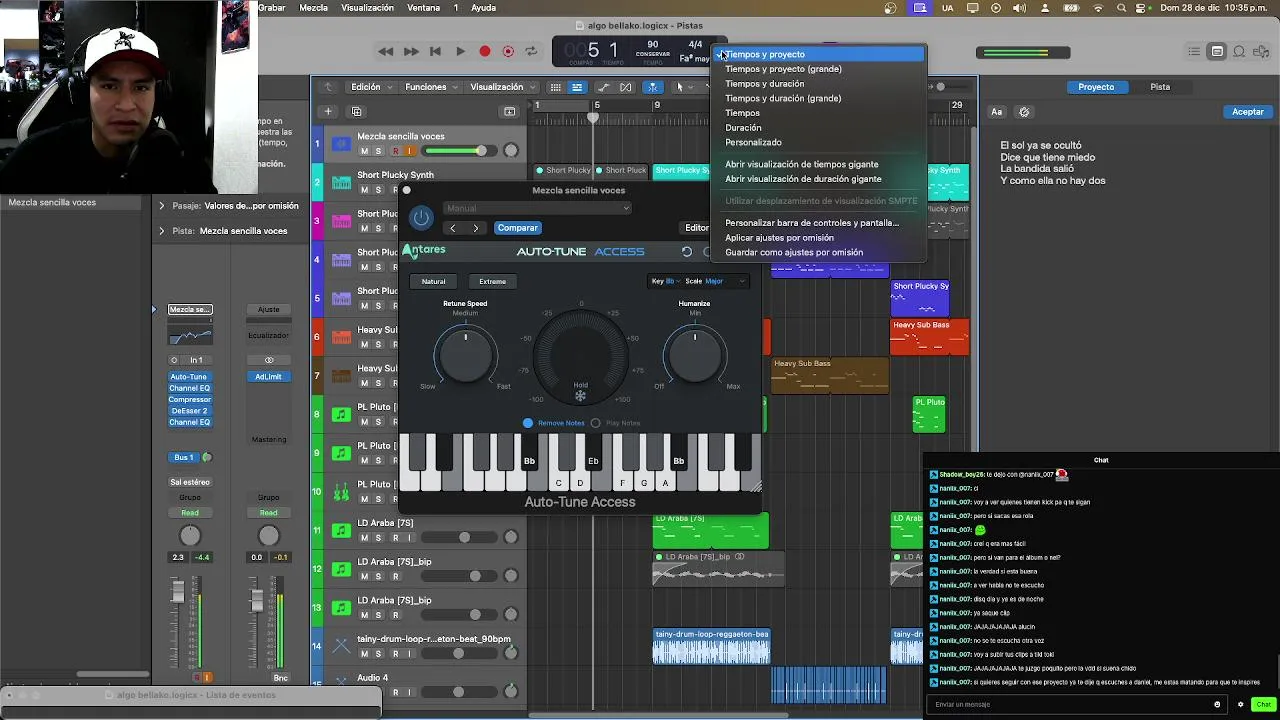Click the Comparar button

[x=517, y=228]
